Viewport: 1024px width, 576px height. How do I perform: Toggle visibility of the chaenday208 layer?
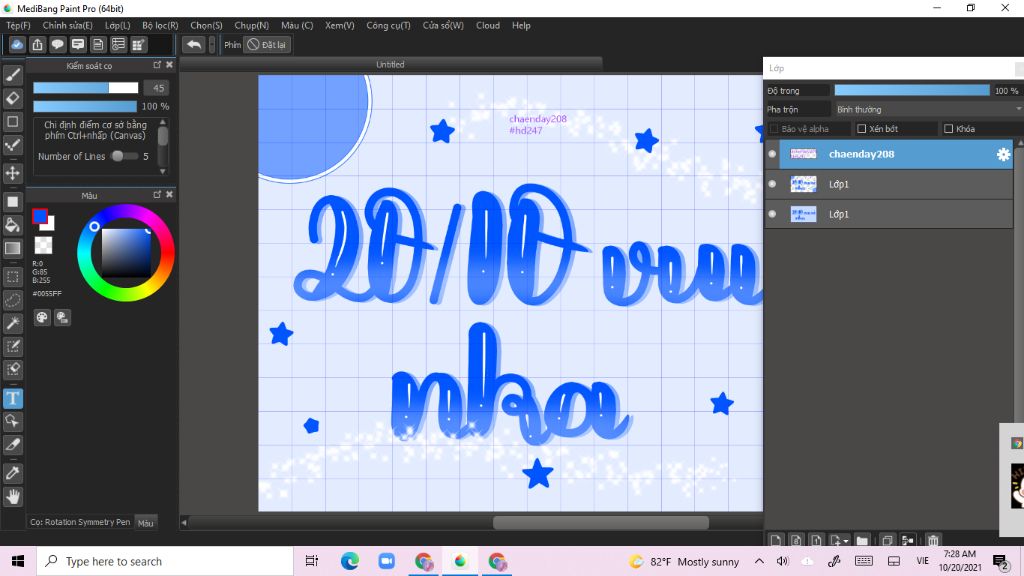pyautogui.click(x=772, y=154)
